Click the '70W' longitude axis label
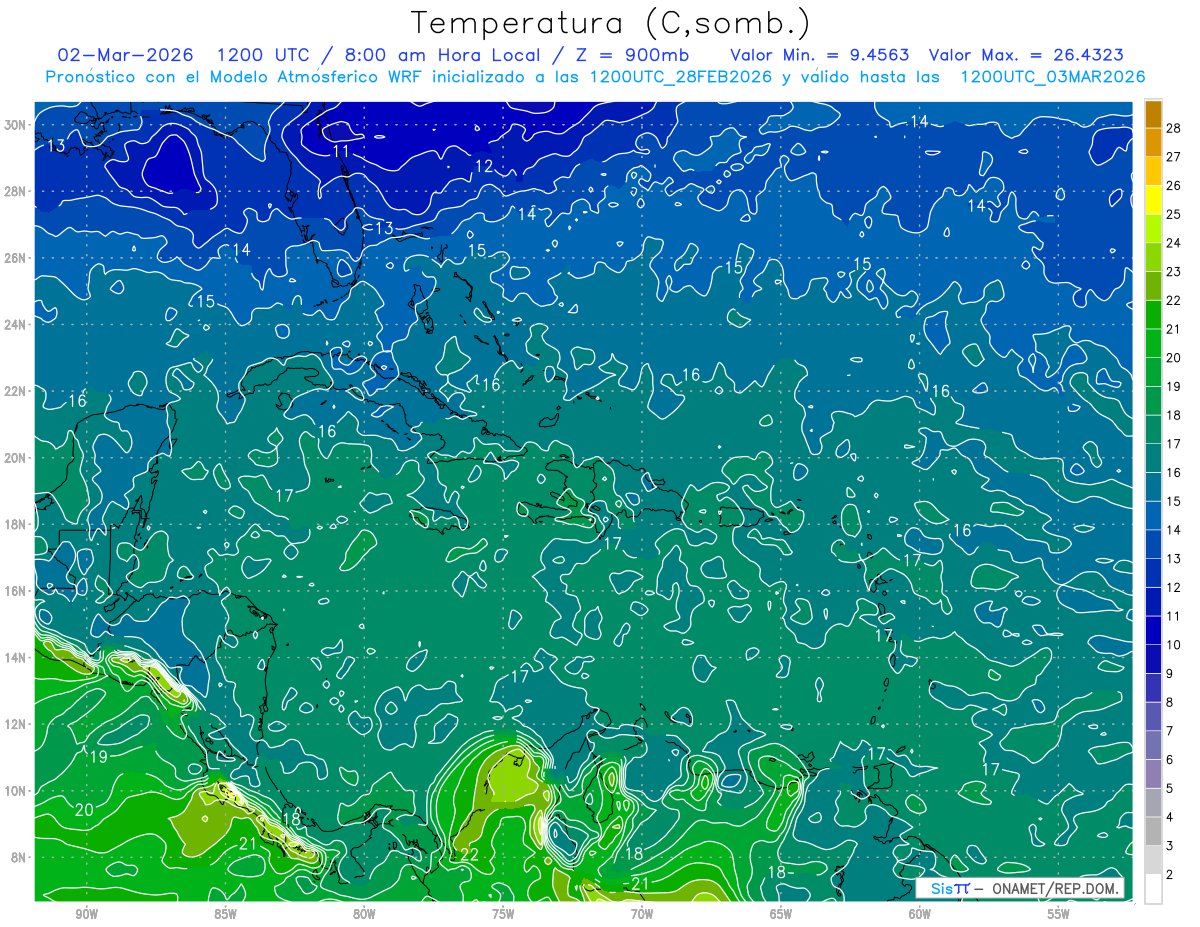Viewport: 1200px width, 927px height. pyautogui.click(x=642, y=914)
